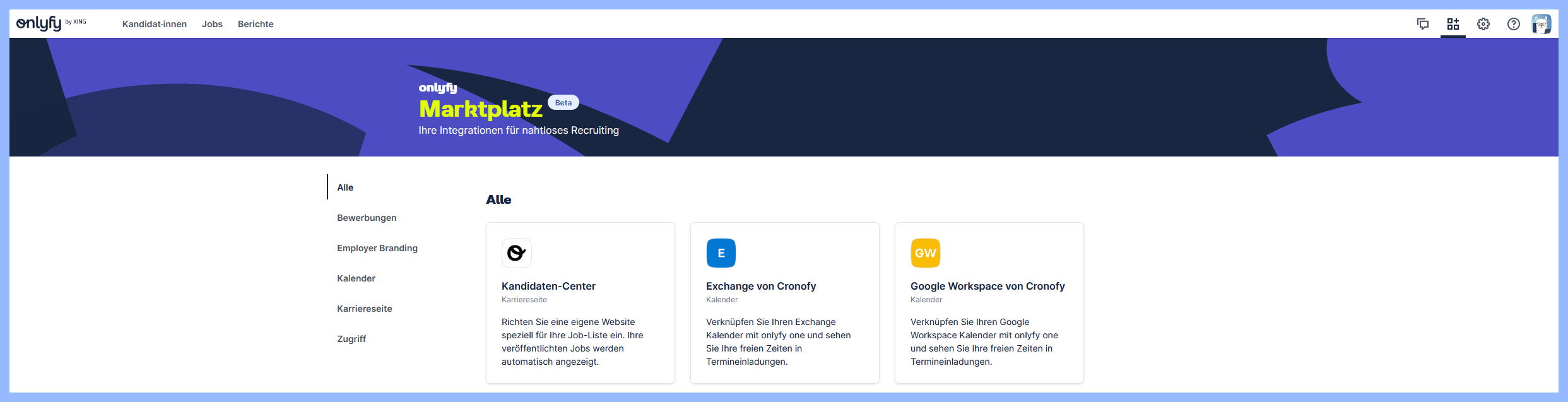Show Employer Branding integrations
The width and height of the screenshot is (1568, 402).
tap(377, 248)
